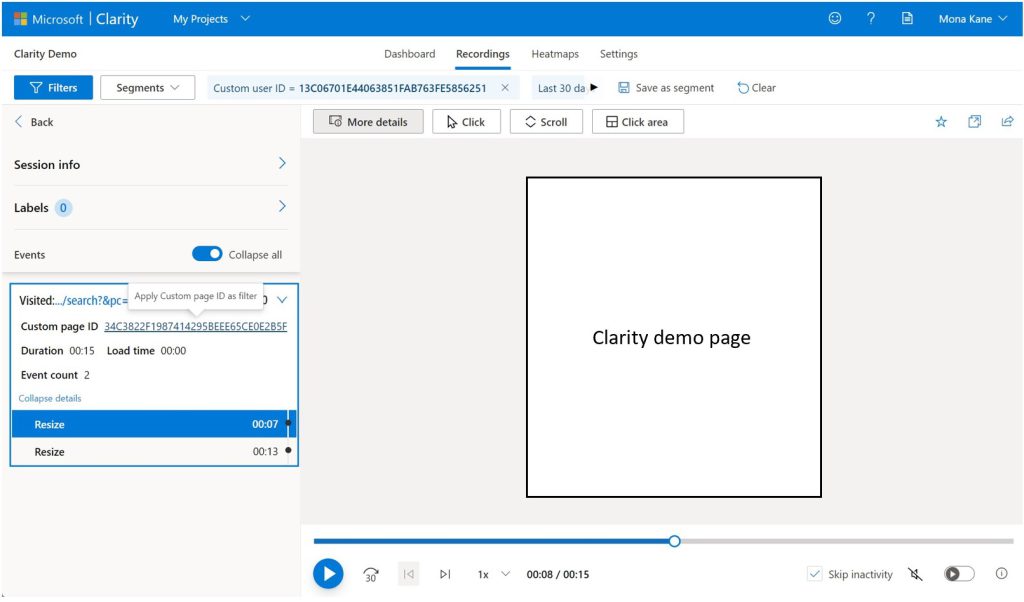This screenshot has height=602, width=1024.
Task: Uncheck the Skip inactivity checkbox
Action: [814, 574]
